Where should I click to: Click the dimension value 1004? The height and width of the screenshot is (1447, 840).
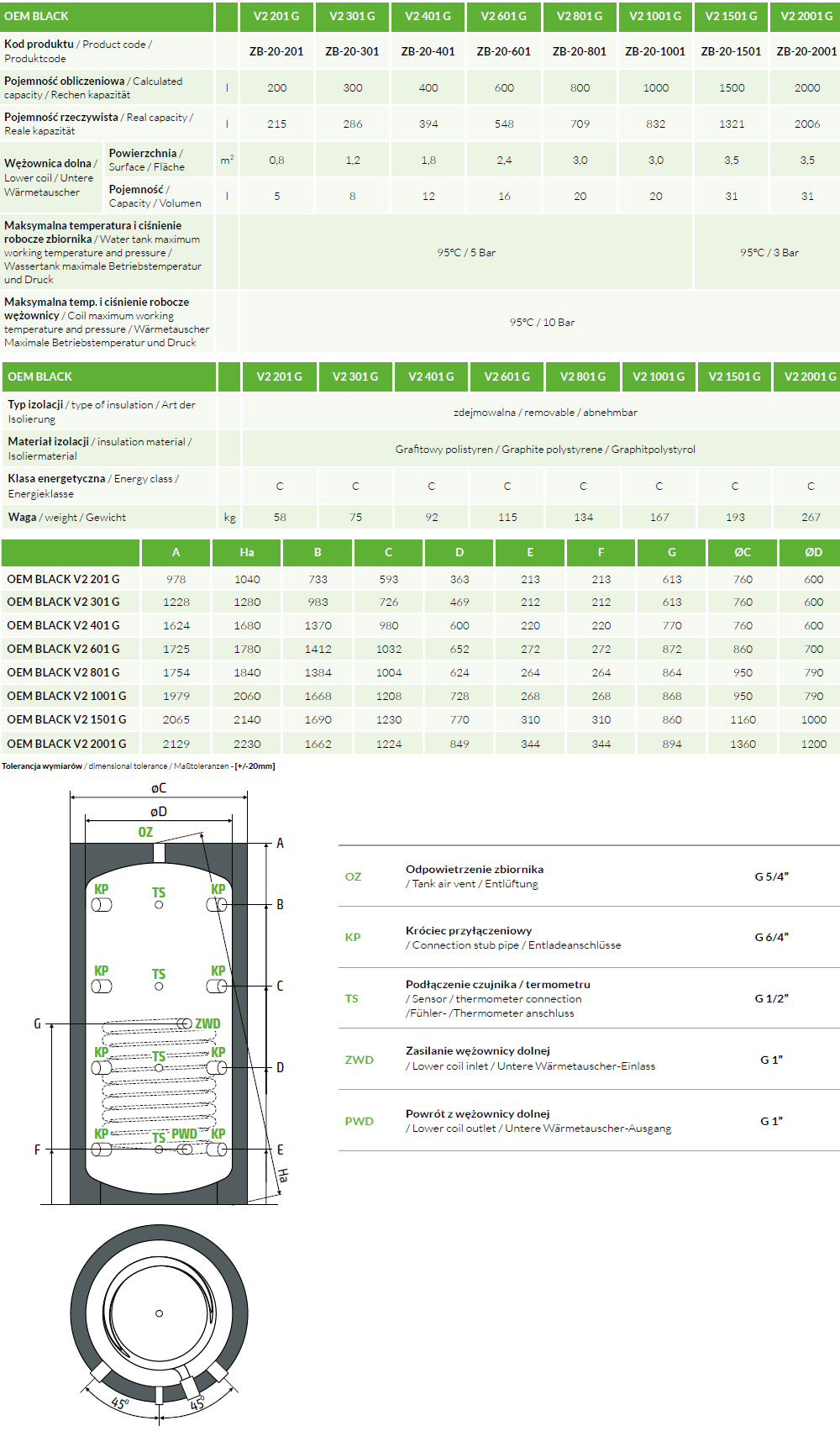(x=389, y=672)
